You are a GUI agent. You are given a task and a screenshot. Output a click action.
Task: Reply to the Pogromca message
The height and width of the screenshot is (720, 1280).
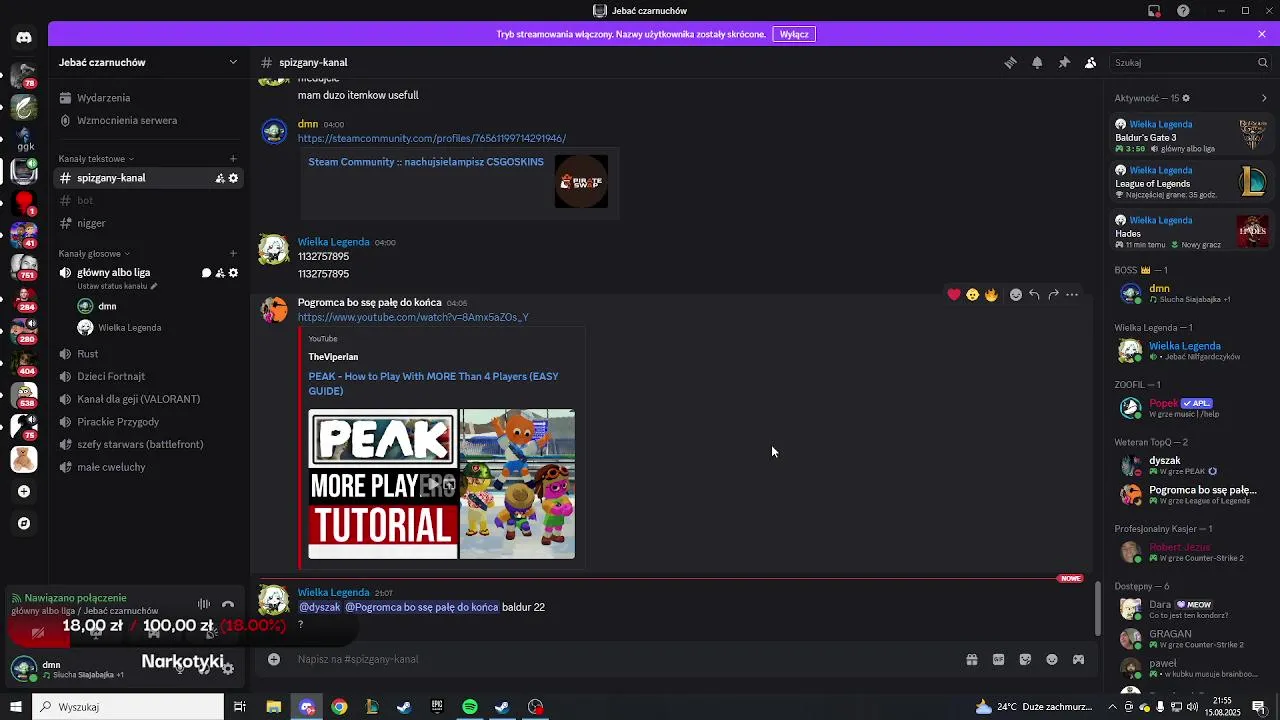pos(1034,295)
